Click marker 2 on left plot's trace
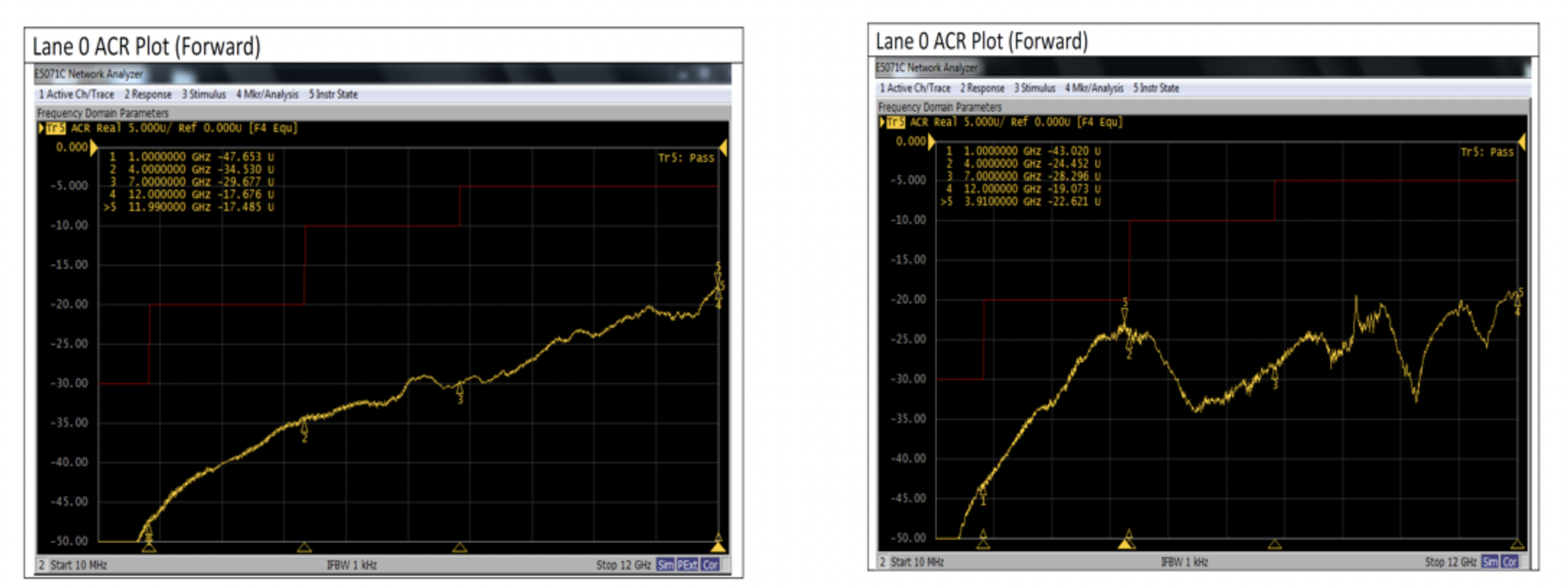This screenshot has width=1568, height=588. 304,431
